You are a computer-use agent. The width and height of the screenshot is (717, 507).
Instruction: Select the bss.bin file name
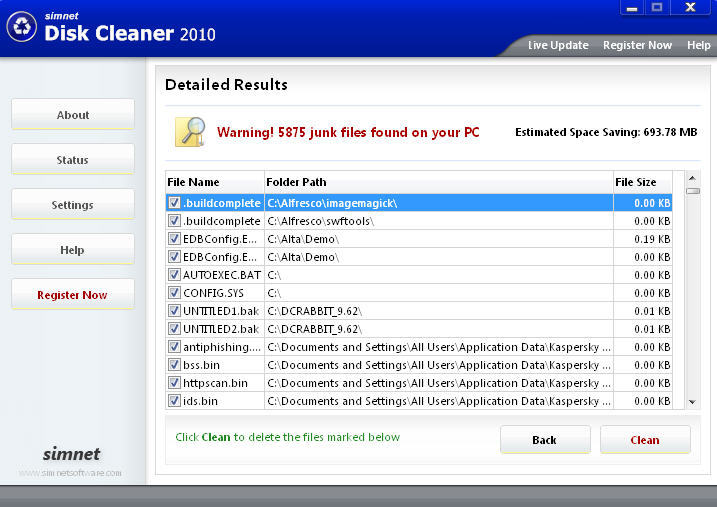point(201,365)
